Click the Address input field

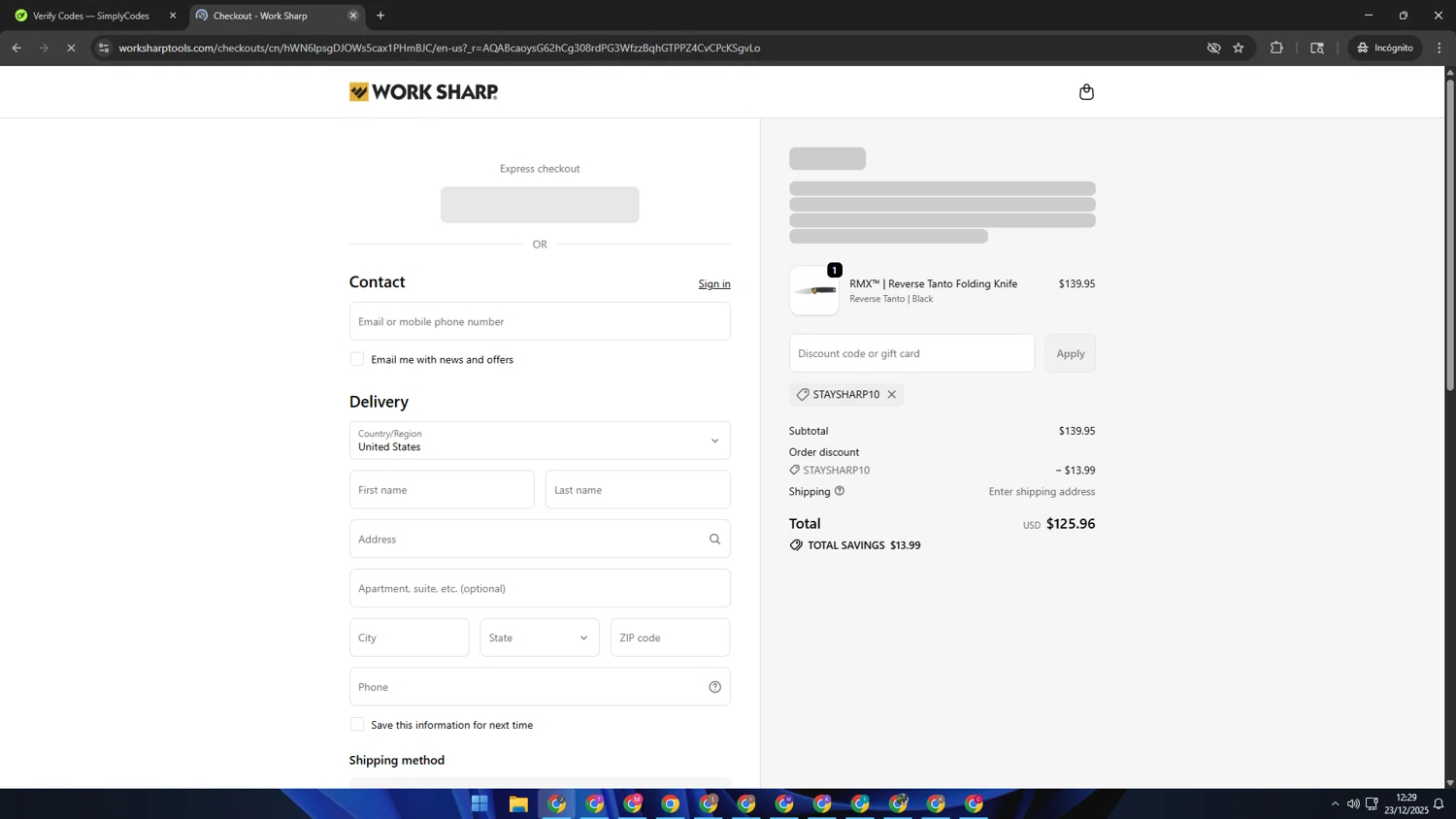[x=540, y=539]
